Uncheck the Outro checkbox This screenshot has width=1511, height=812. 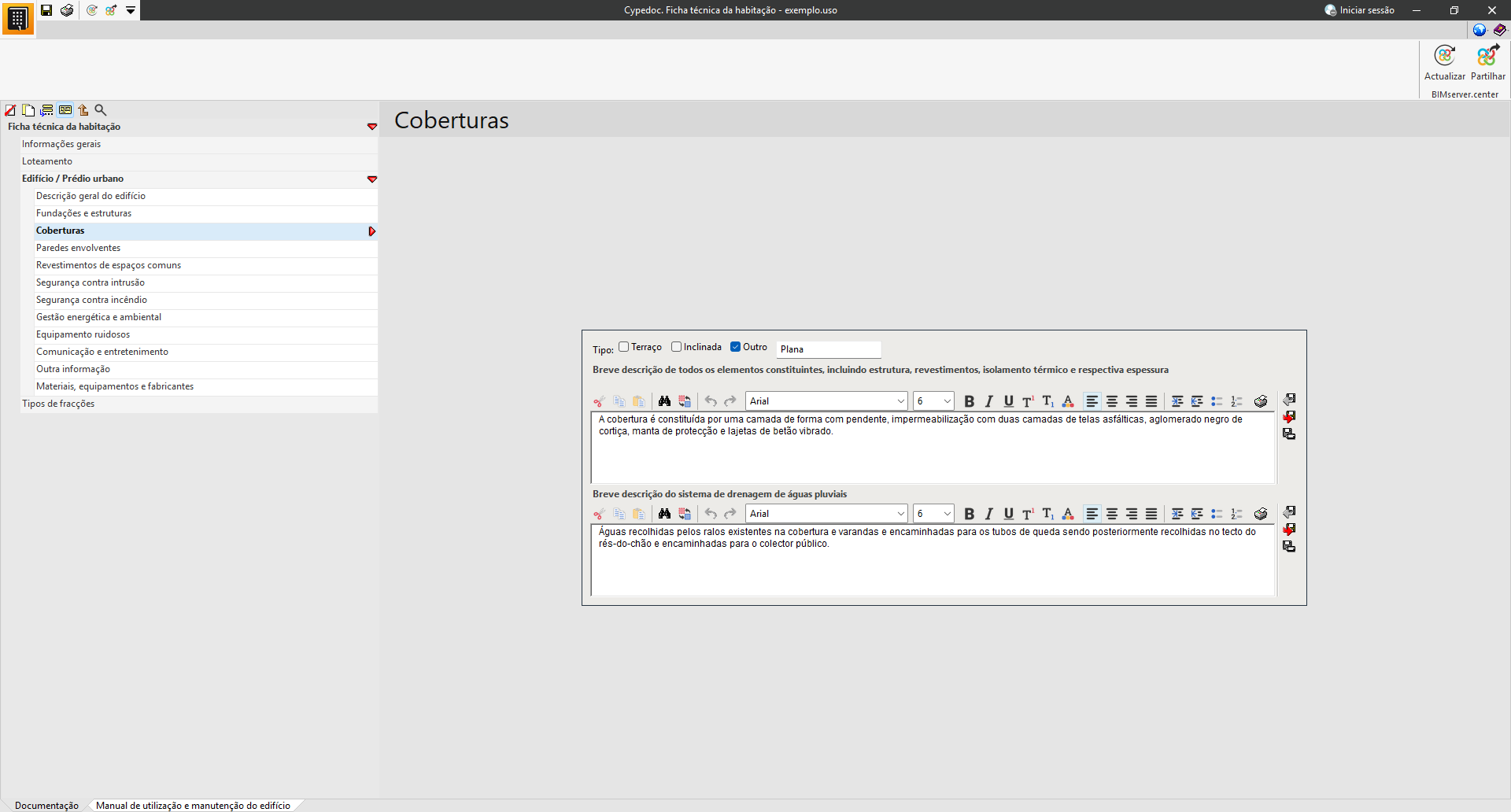[x=735, y=347]
